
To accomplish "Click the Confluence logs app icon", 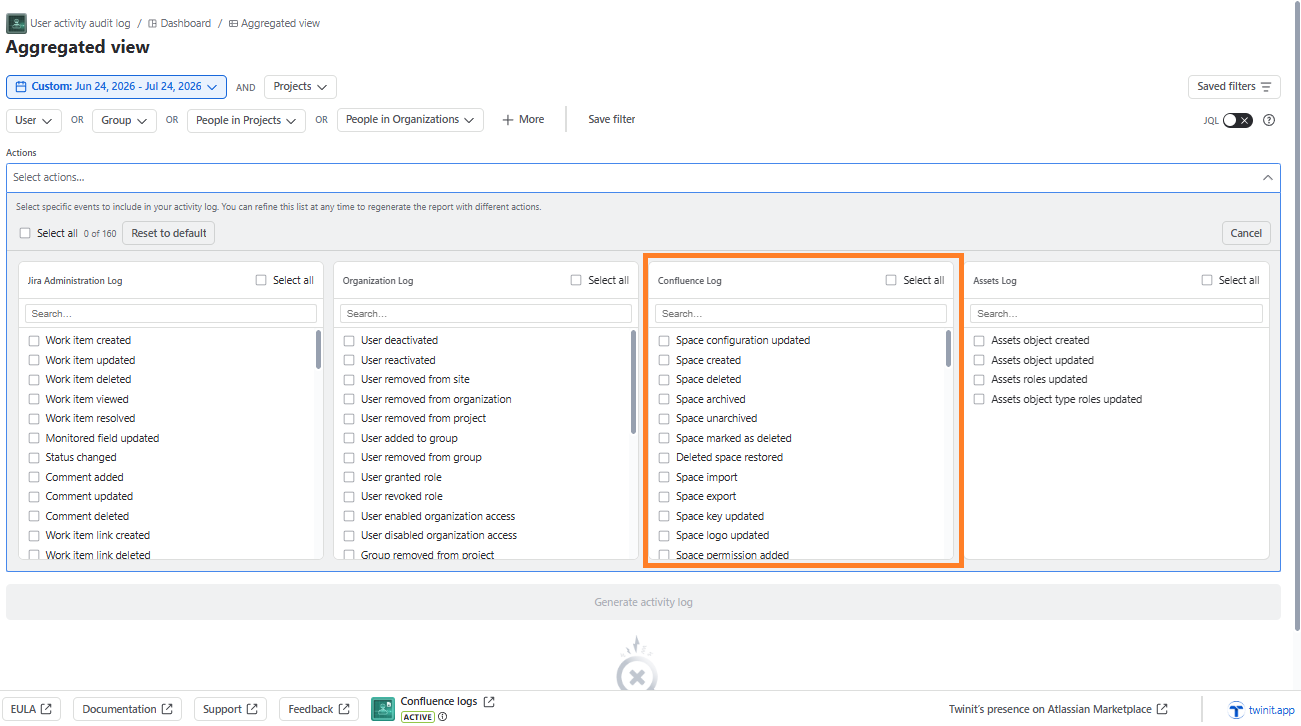I will point(383,709).
